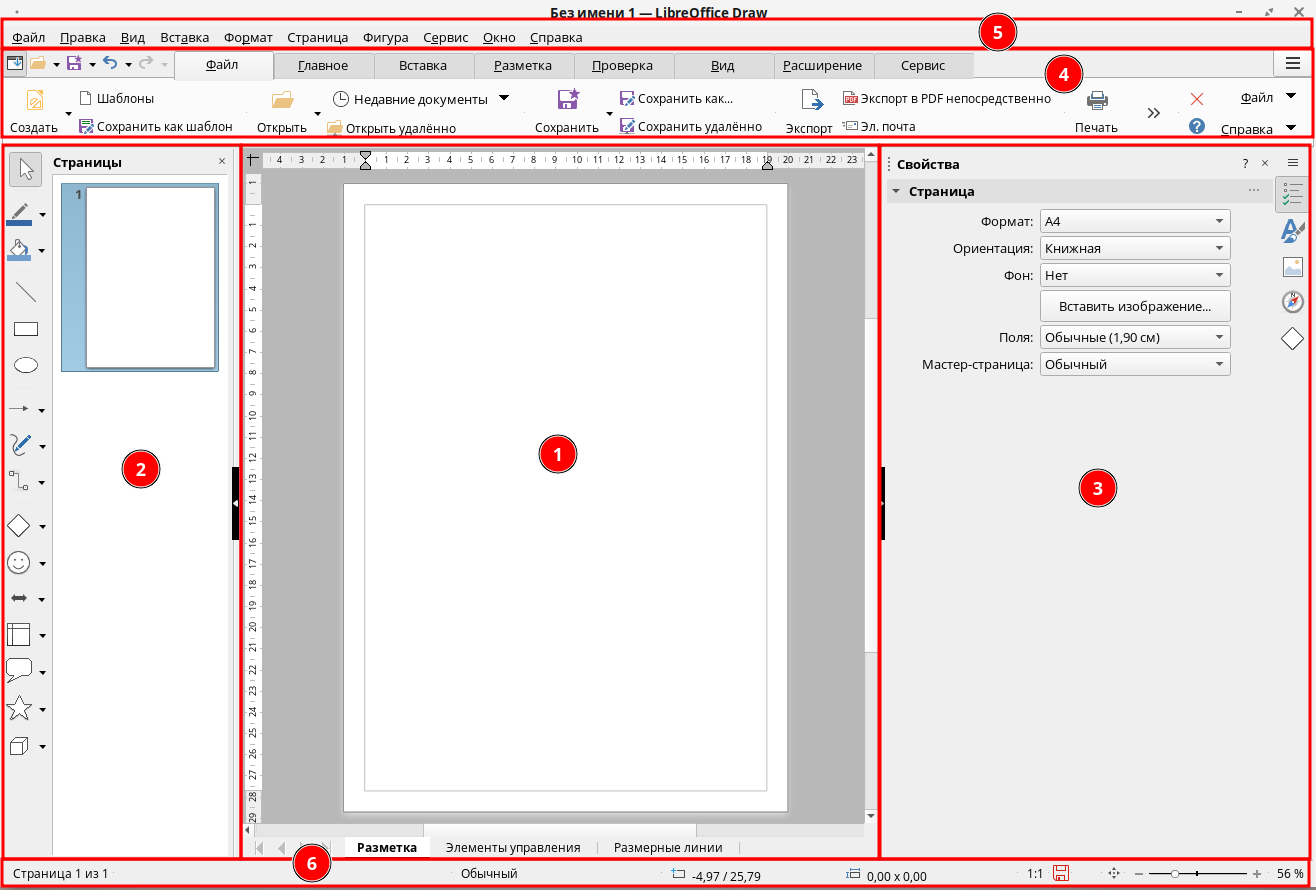Viewport: 1316px width, 890px height.
Task: Open the Фигура menu
Action: (x=385, y=37)
